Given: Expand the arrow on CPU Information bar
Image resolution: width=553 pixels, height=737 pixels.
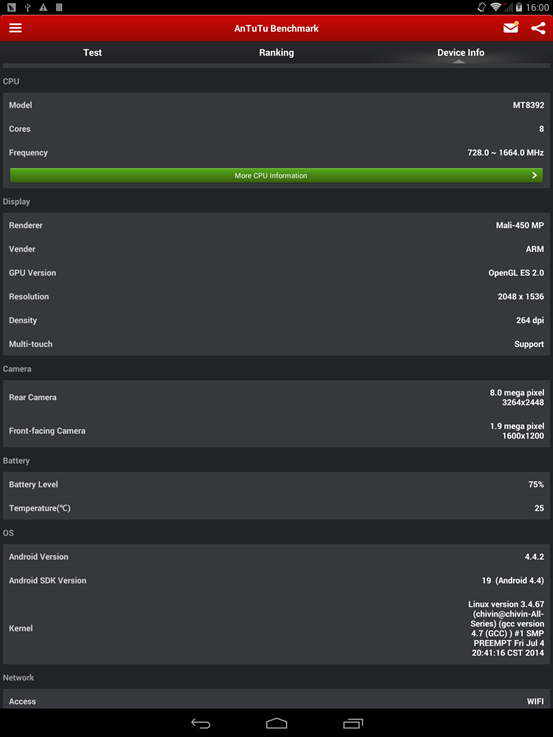Looking at the screenshot, I should point(534,175).
